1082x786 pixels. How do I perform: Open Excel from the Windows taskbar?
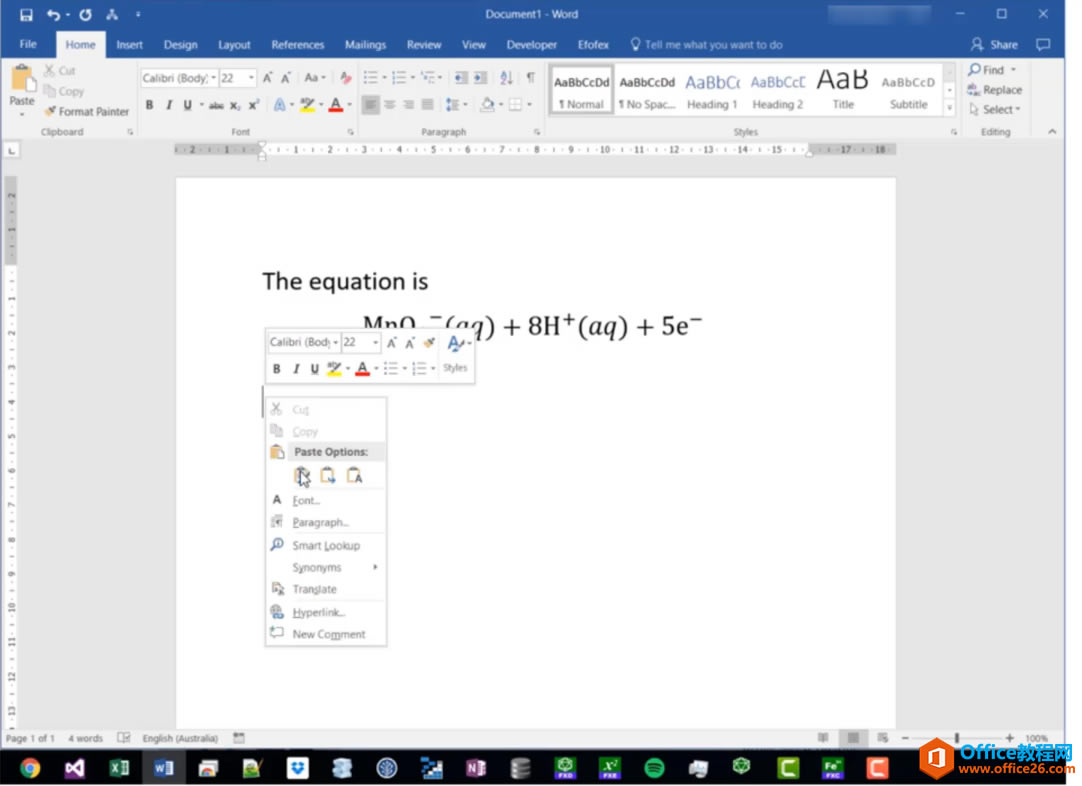click(x=119, y=767)
